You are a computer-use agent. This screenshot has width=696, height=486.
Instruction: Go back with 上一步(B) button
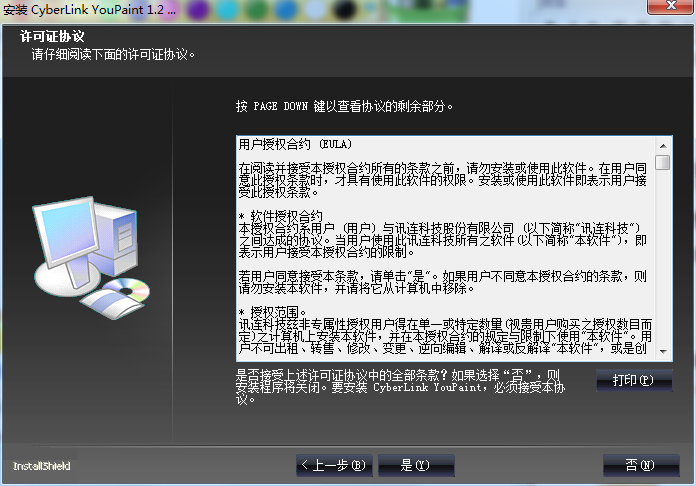(x=334, y=465)
